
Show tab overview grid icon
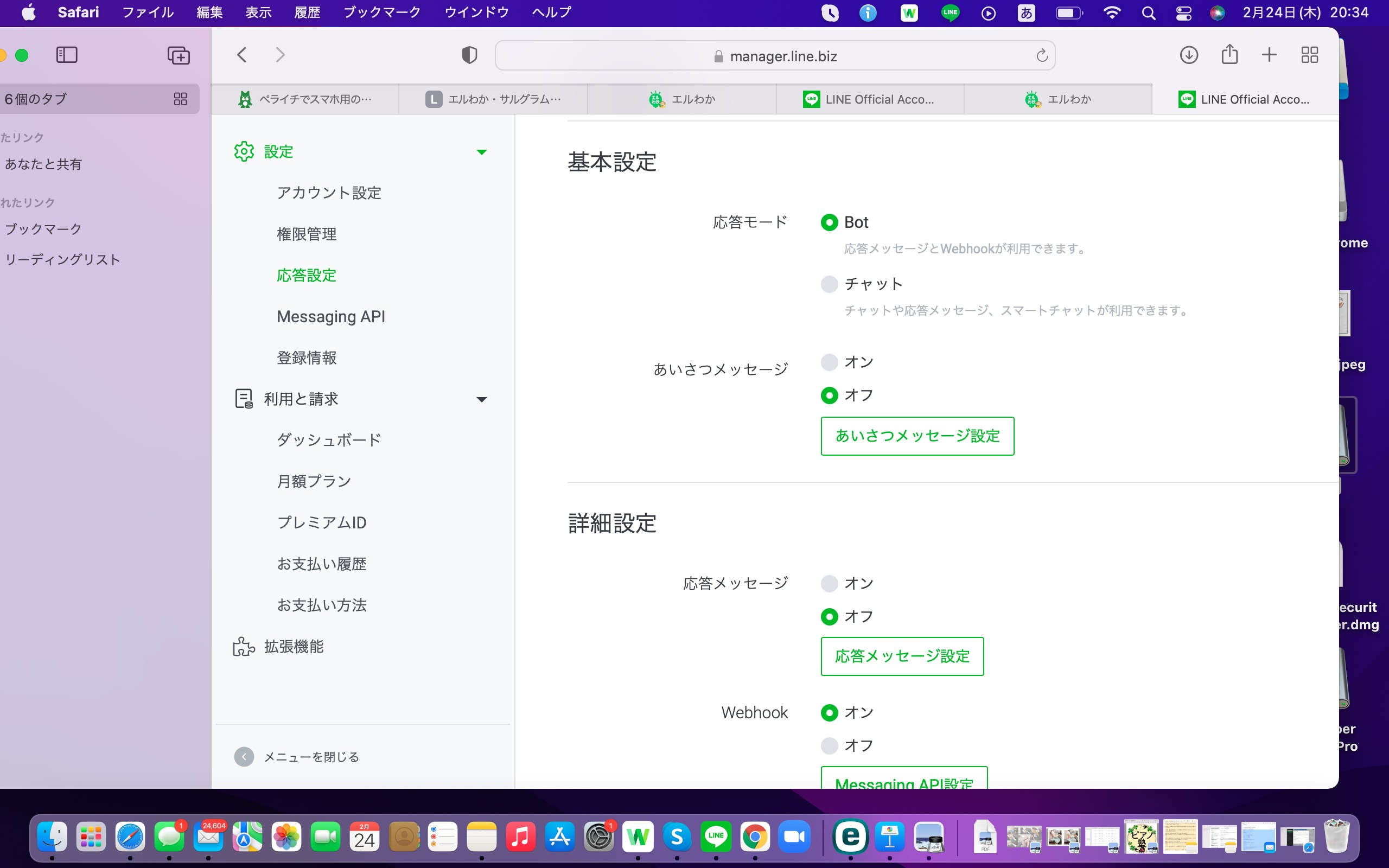(1309, 55)
